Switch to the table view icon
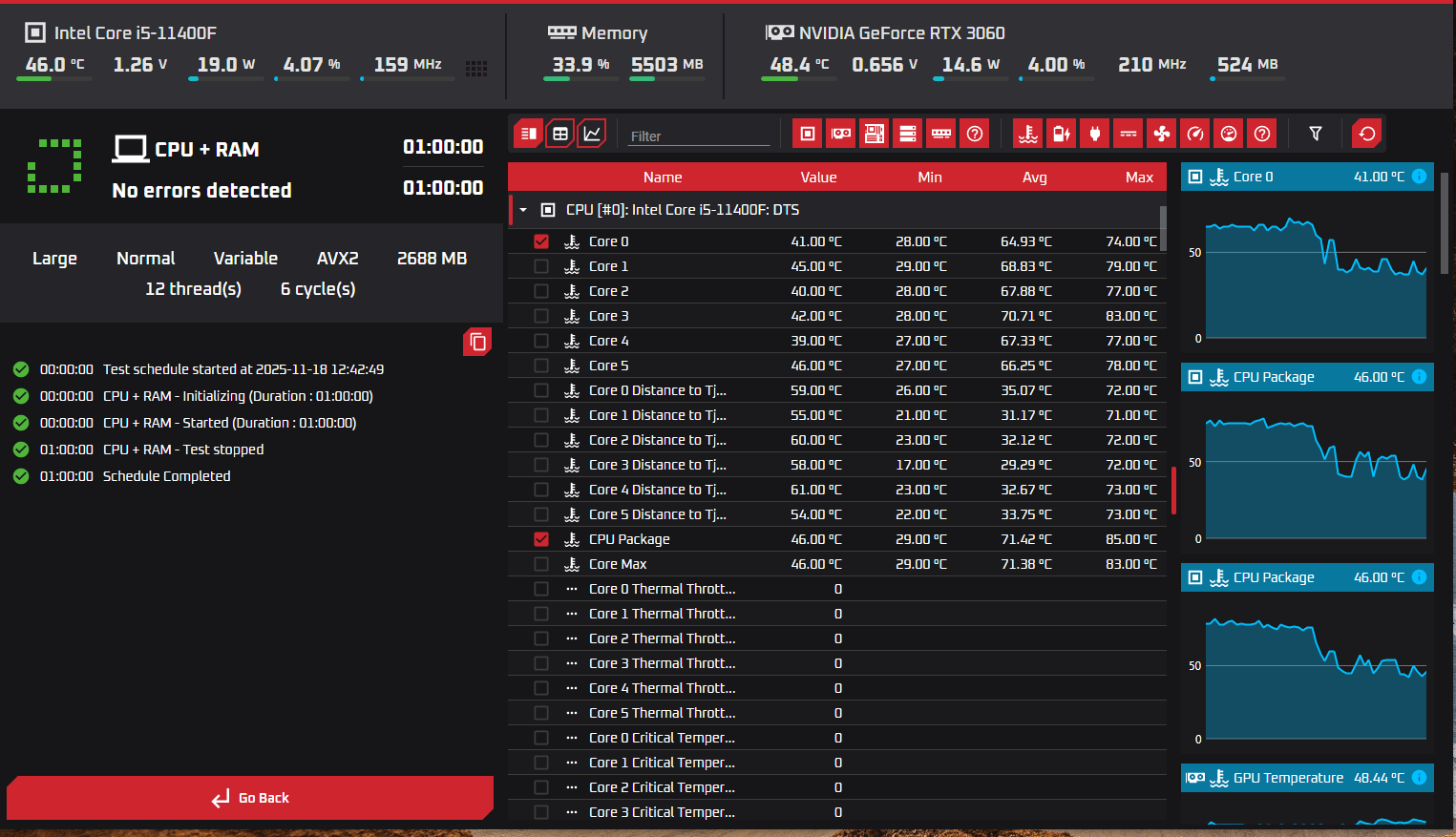The height and width of the screenshot is (837, 1456). 560,134
